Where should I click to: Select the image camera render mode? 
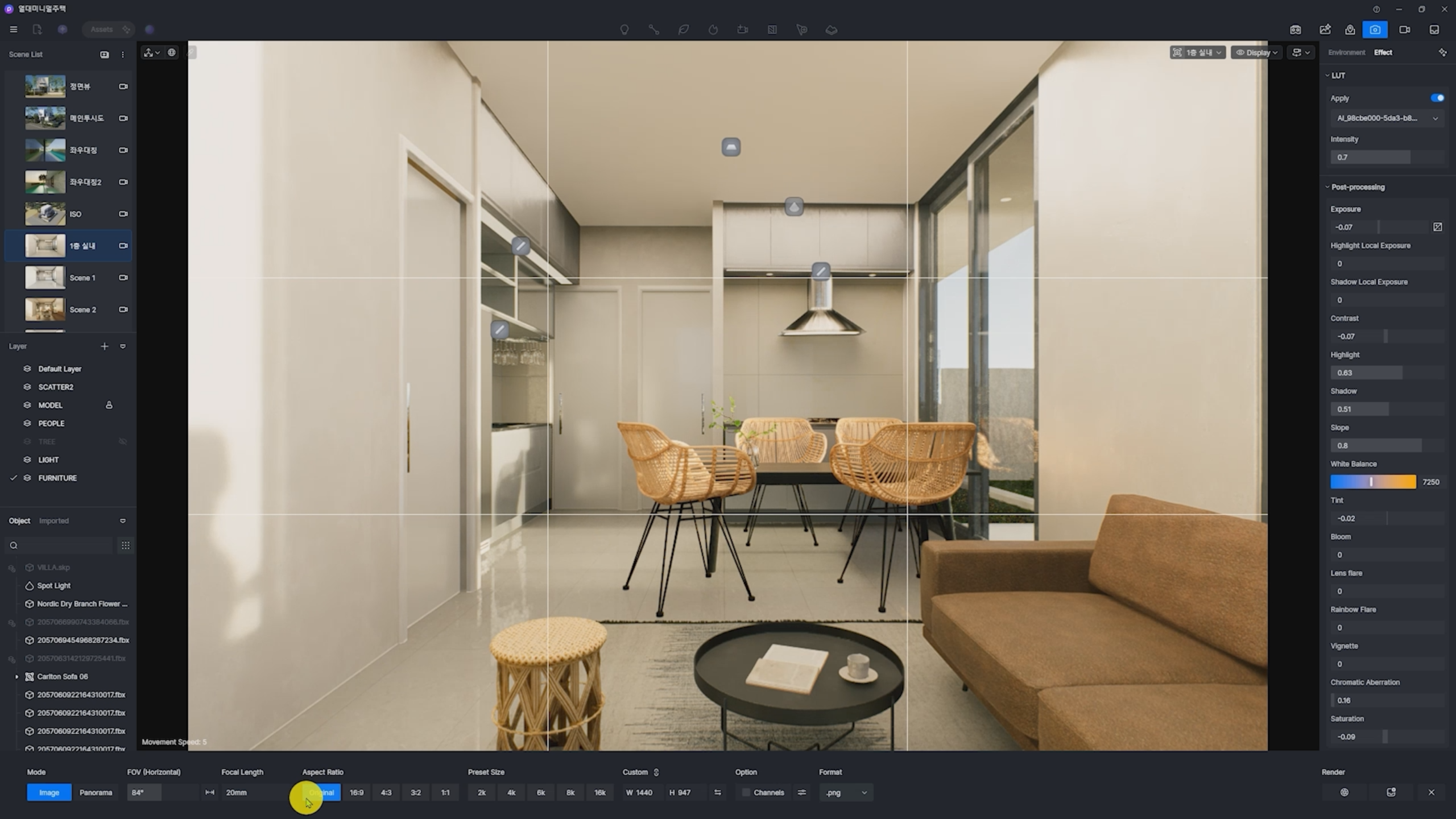click(x=1375, y=30)
